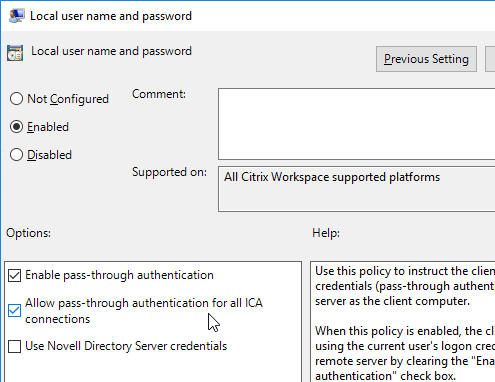Click the window title text

coord(111,16)
